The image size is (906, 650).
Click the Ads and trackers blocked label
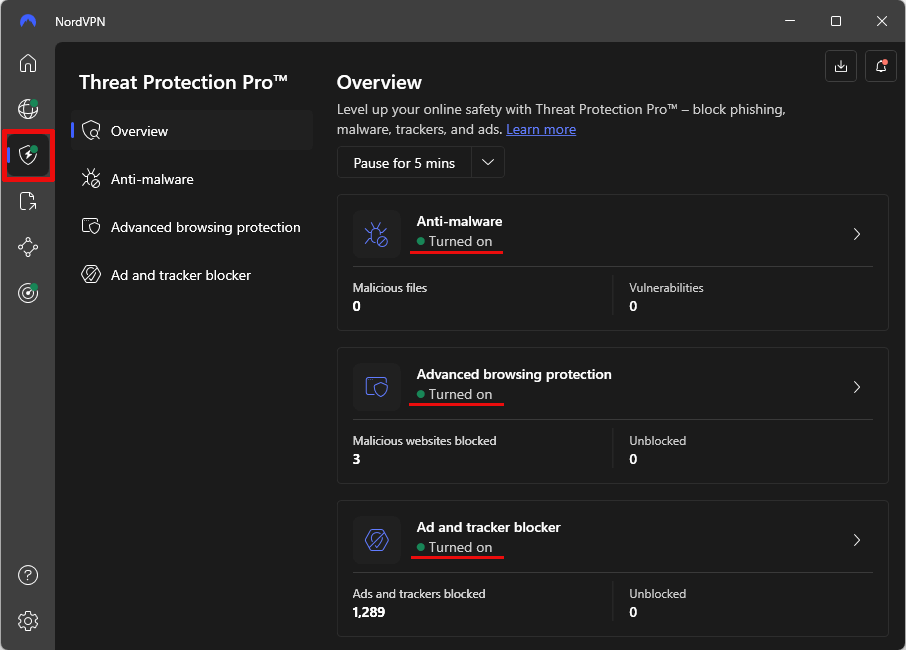point(419,594)
